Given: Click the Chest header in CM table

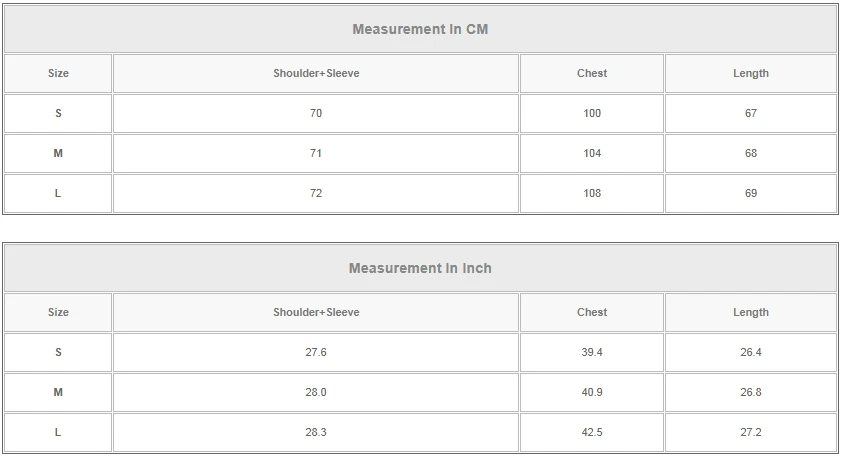Looking at the screenshot, I should coord(592,73).
